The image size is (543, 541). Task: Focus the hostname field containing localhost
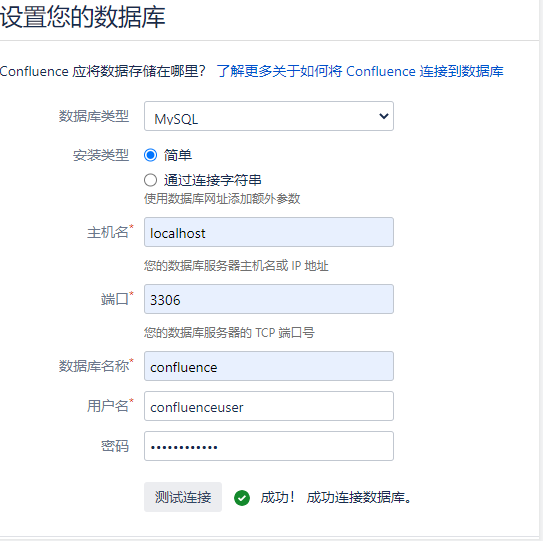[x=269, y=232]
